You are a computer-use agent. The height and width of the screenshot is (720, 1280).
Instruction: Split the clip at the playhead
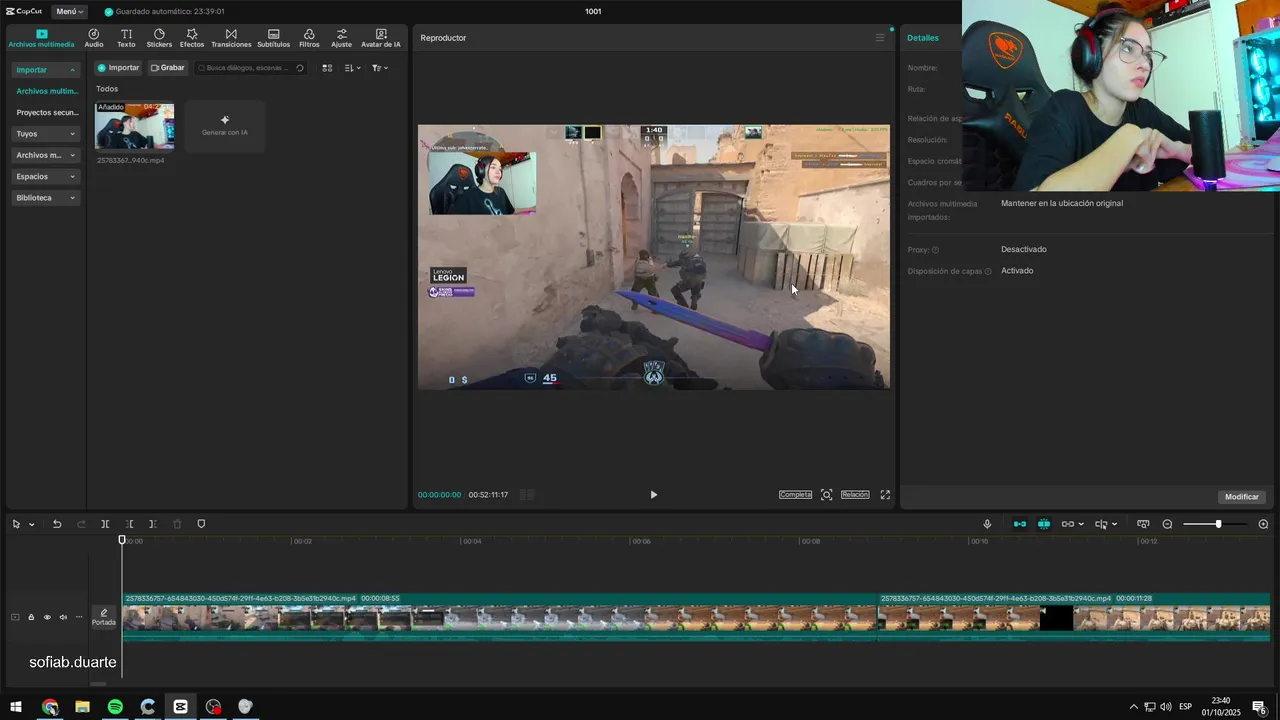pyautogui.click(x=105, y=524)
